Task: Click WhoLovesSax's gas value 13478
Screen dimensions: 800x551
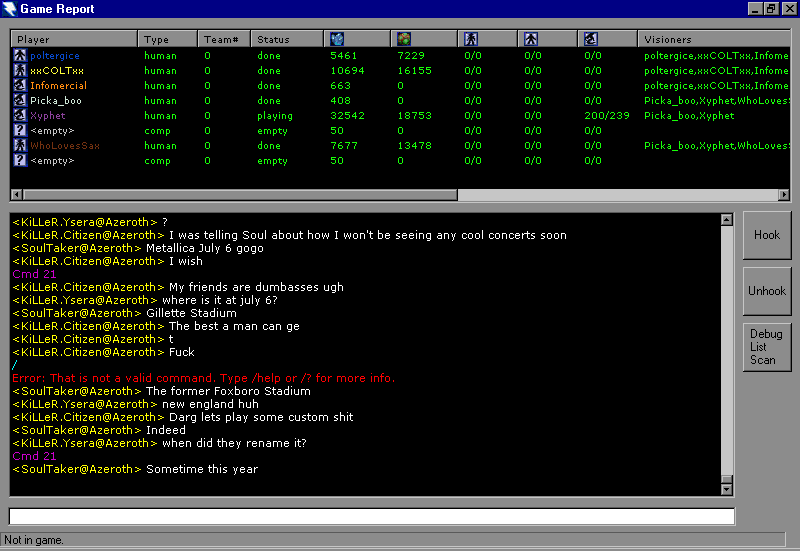Action: (414, 145)
